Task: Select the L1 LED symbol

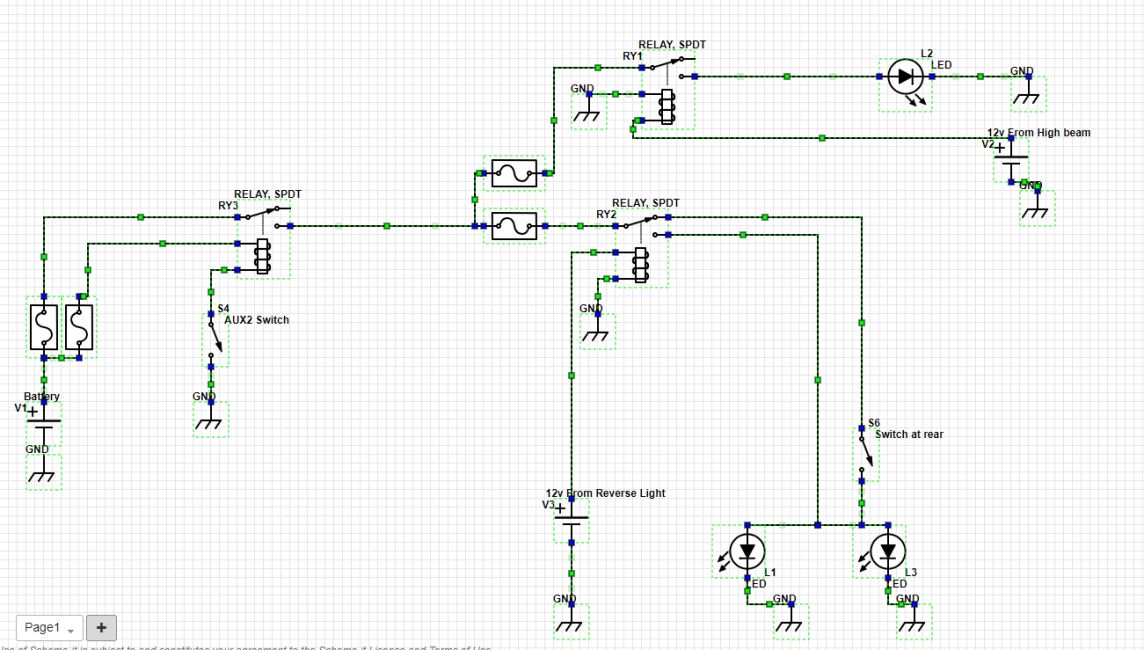Action: coord(747,552)
